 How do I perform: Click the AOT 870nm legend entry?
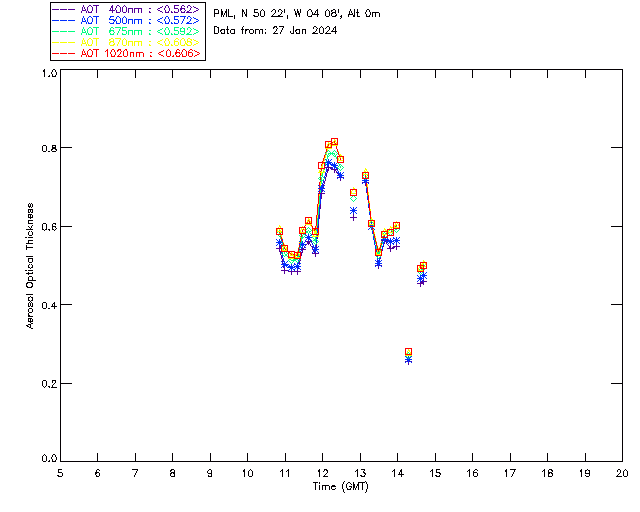coord(127,42)
